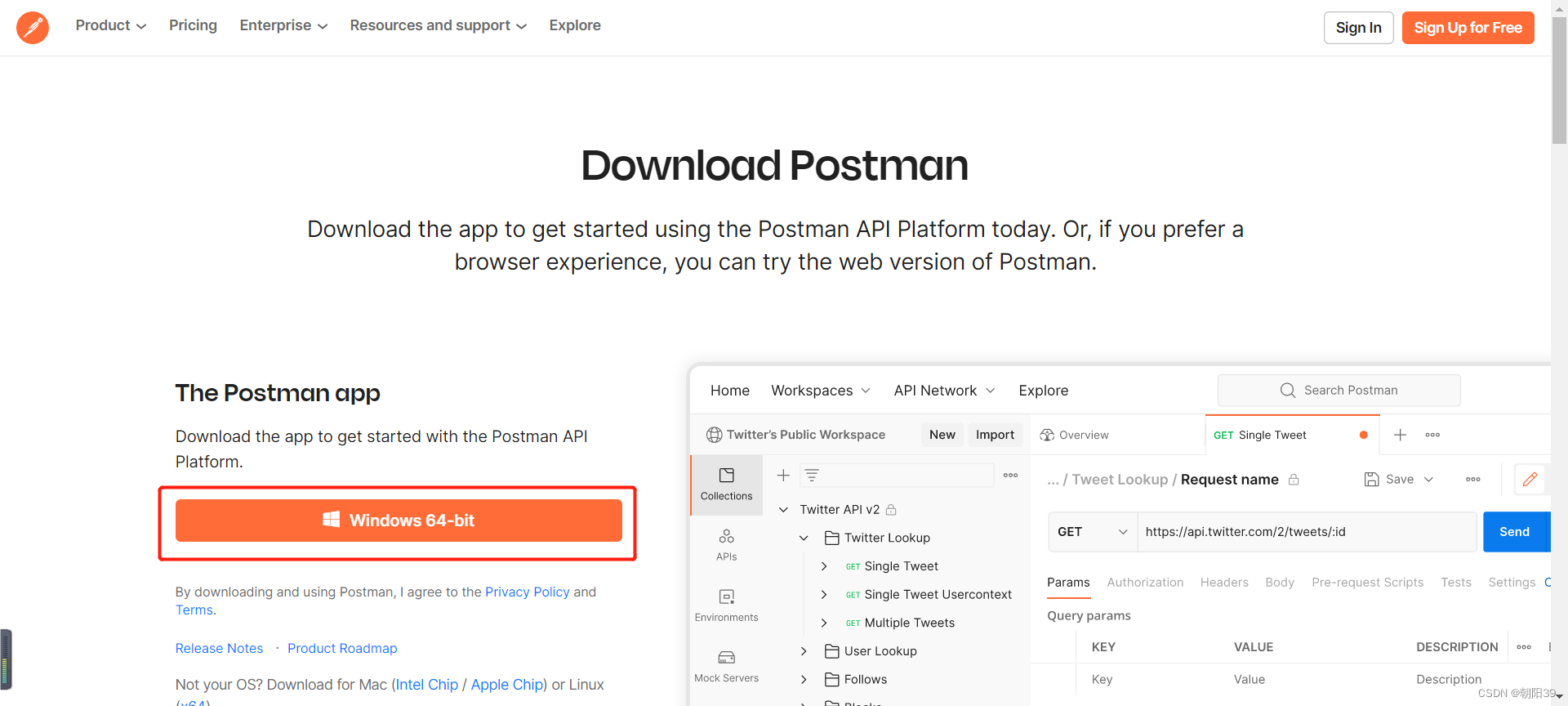Click the lock icon beside Twitter API v2

891,510
